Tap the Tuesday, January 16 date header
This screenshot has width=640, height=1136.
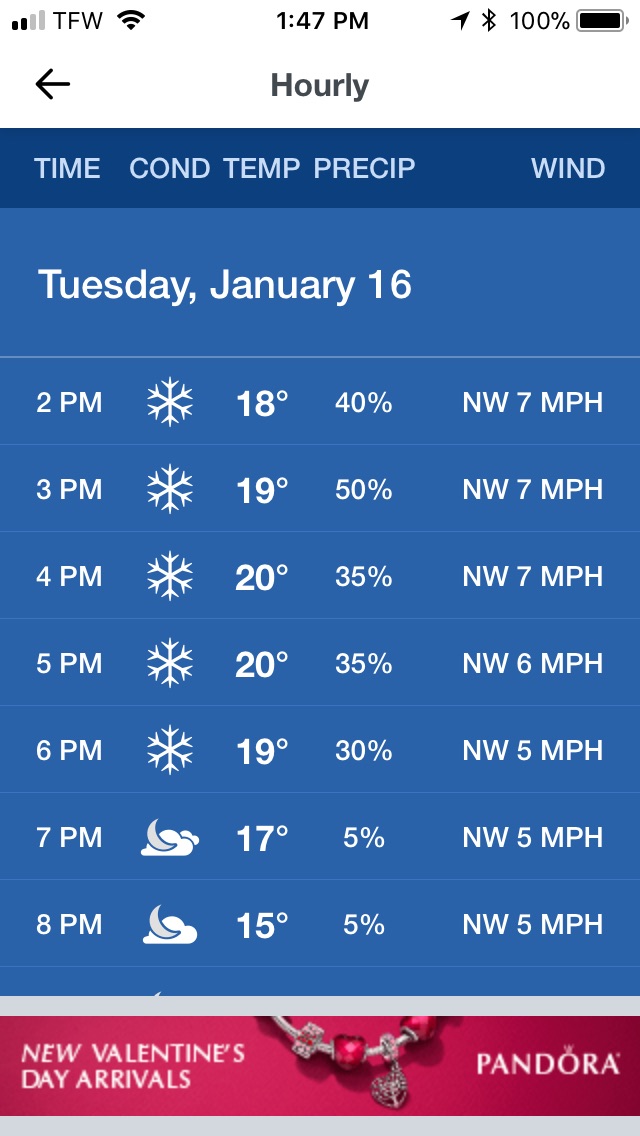coord(225,284)
